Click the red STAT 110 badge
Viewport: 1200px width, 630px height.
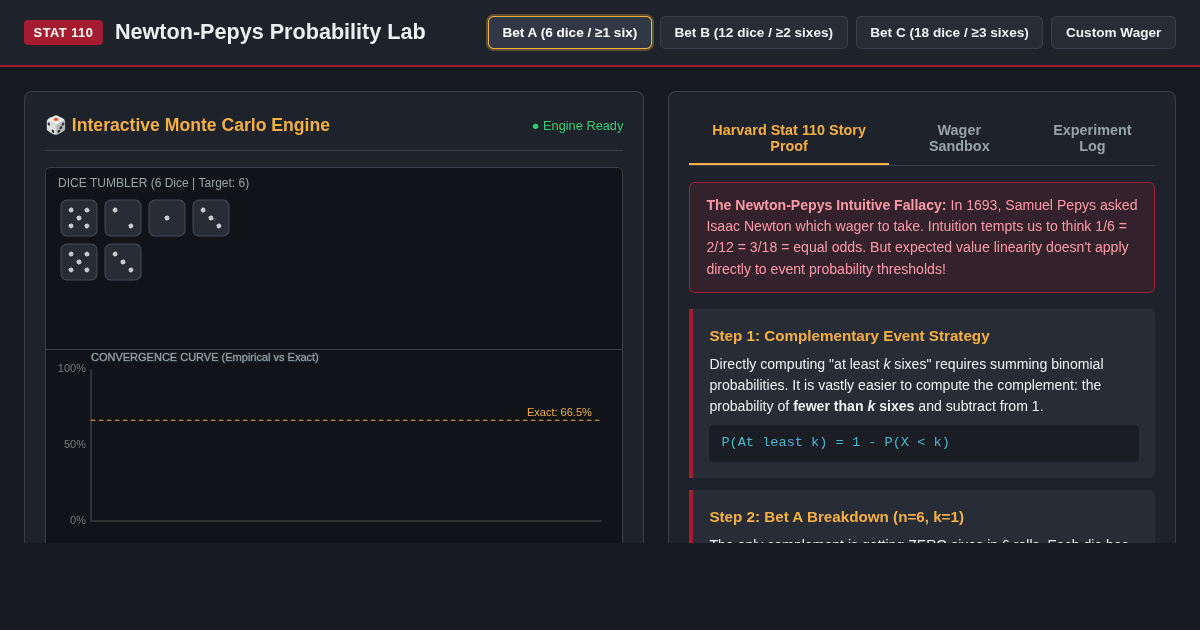(x=63, y=32)
